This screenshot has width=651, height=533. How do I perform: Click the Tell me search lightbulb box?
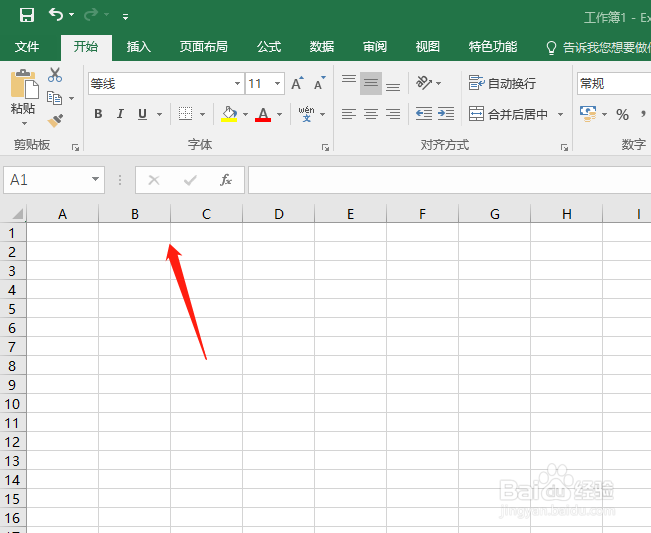pyautogui.click(x=598, y=47)
